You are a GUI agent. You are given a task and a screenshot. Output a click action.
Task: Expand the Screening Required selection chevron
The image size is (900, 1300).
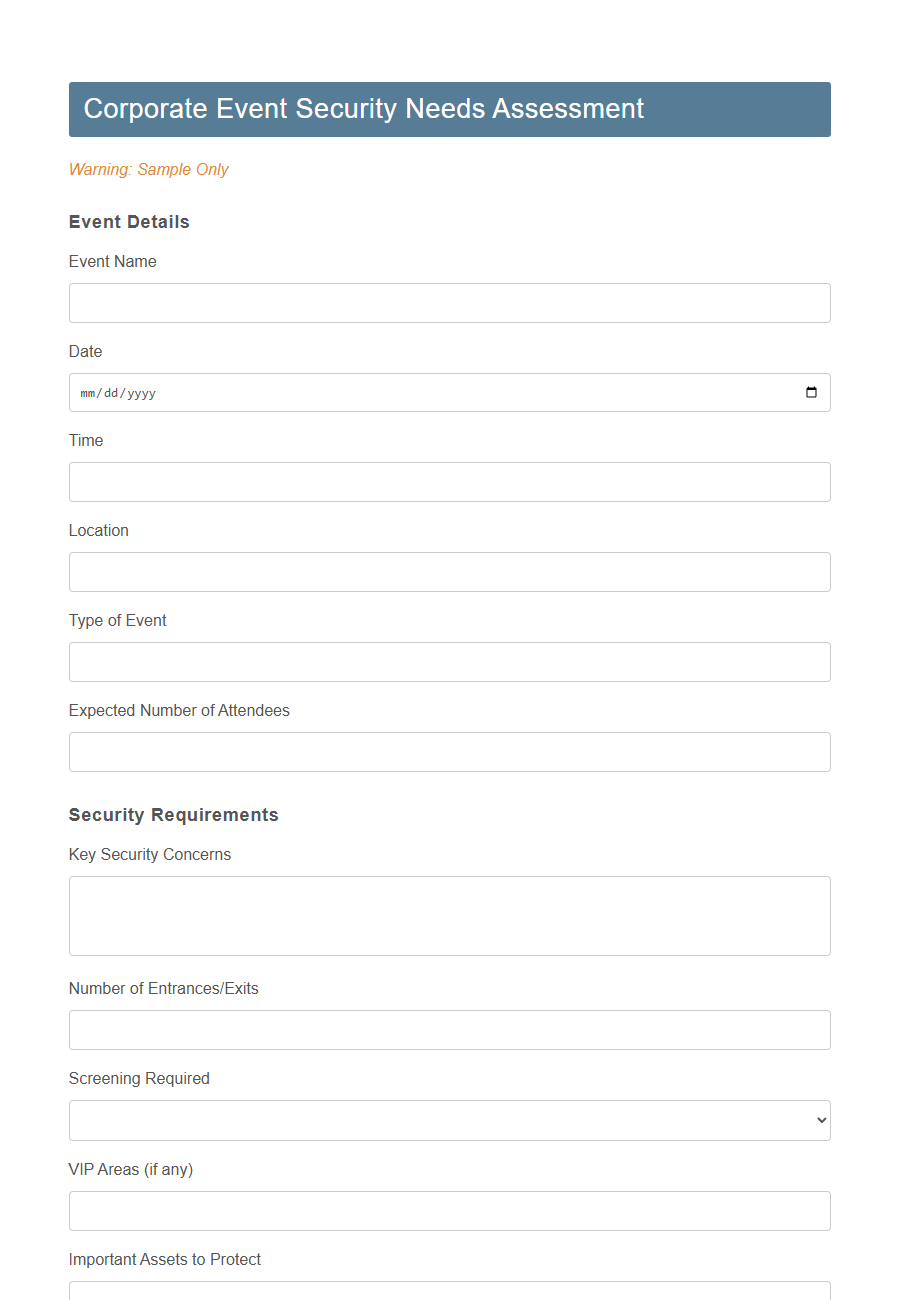pos(817,1120)
